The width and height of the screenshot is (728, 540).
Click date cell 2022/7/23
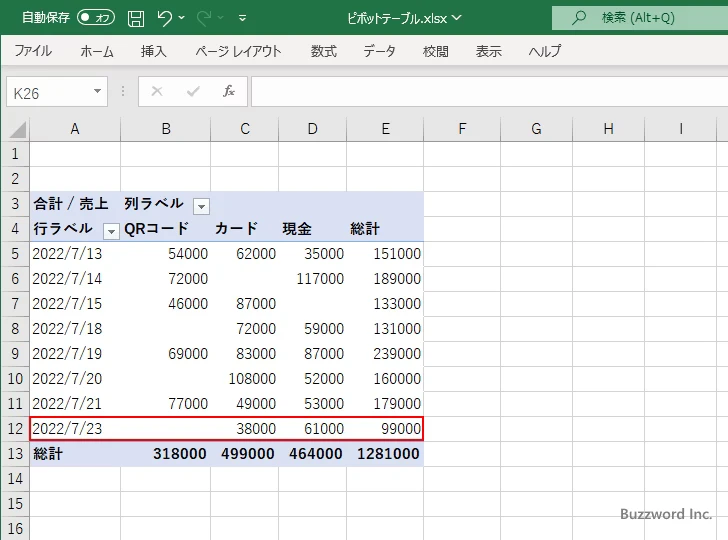[75, 429]
